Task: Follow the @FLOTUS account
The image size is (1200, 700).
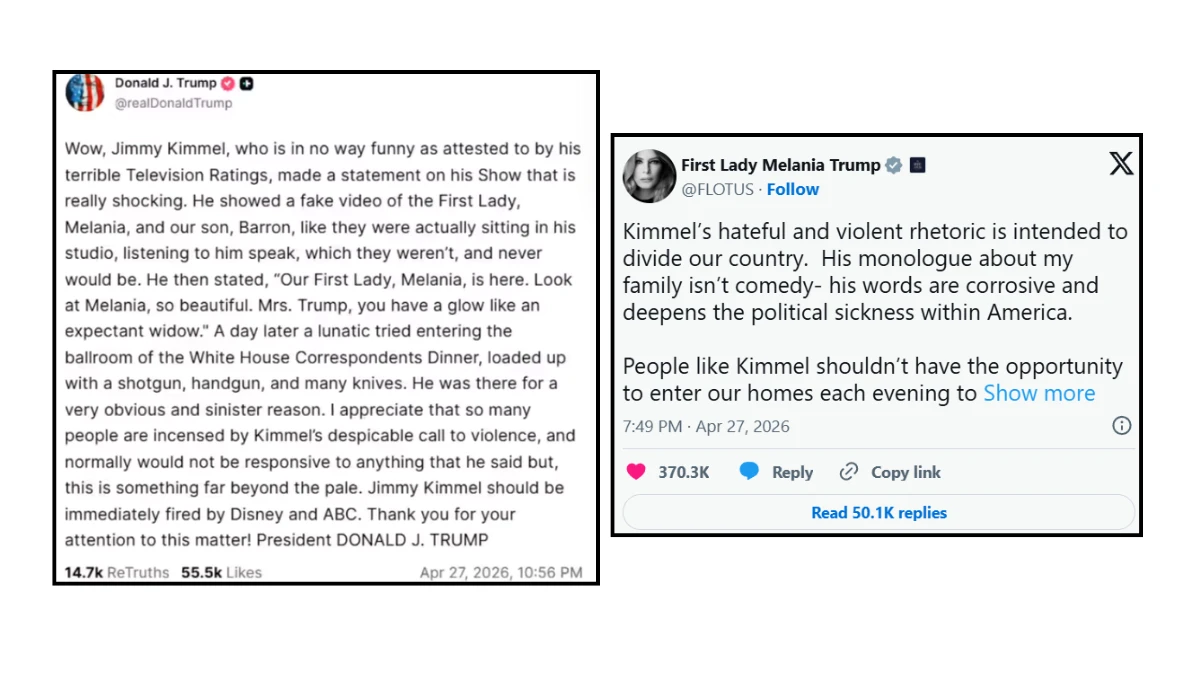Action: coord(793,189)
